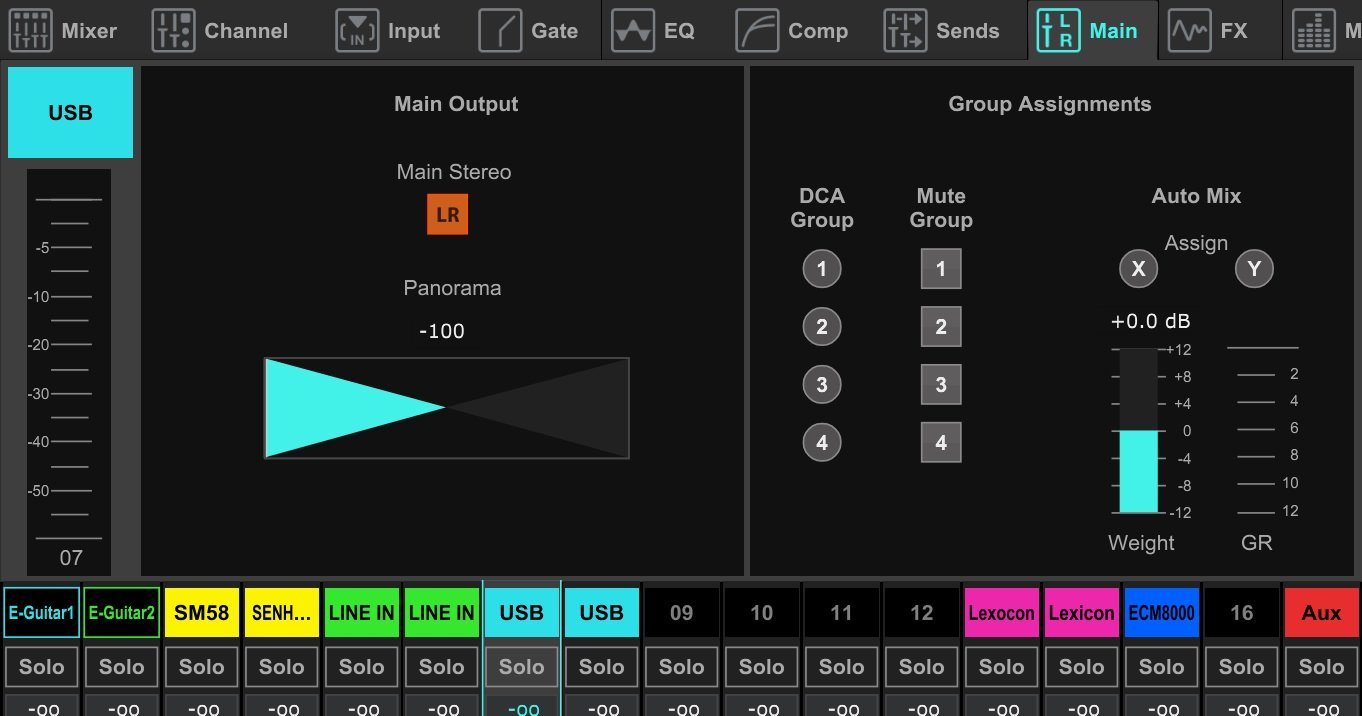
Task: Toggle the LR main stereo assignment
Action: click(447, 215)
